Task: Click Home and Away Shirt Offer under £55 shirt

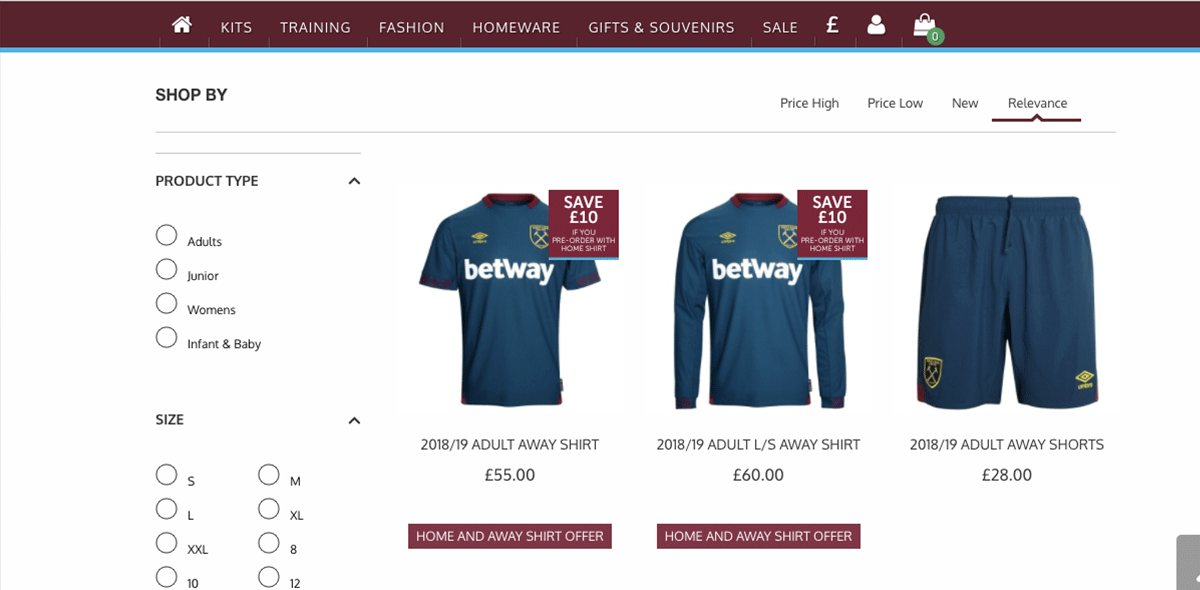Action: pos(510,536)
